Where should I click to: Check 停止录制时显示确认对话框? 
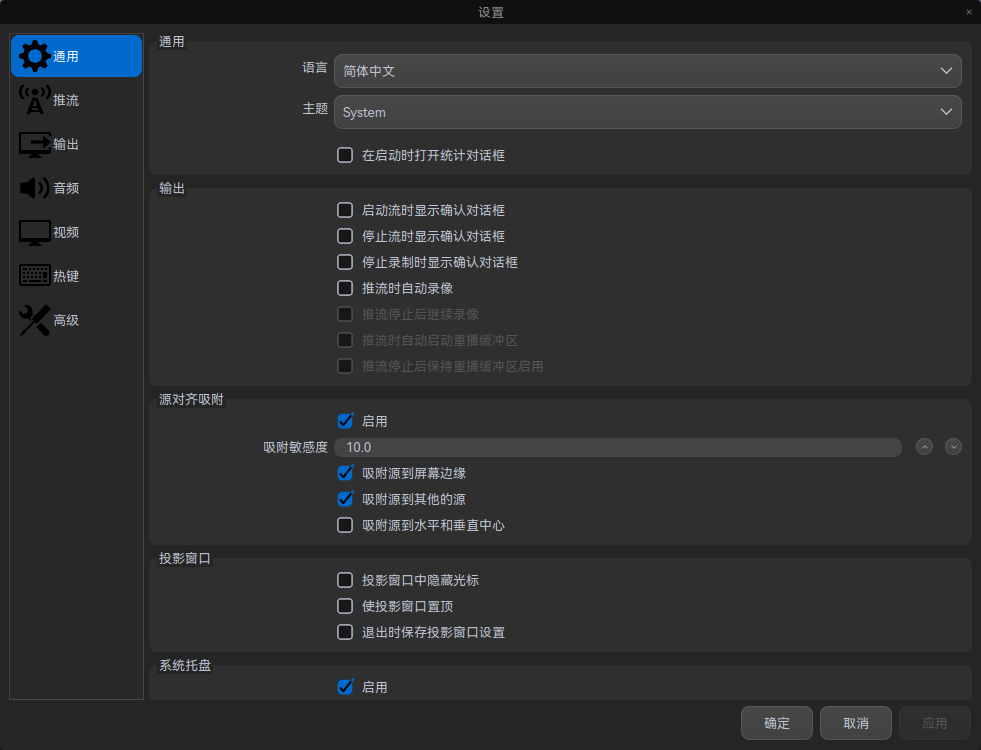coord(345,262)
